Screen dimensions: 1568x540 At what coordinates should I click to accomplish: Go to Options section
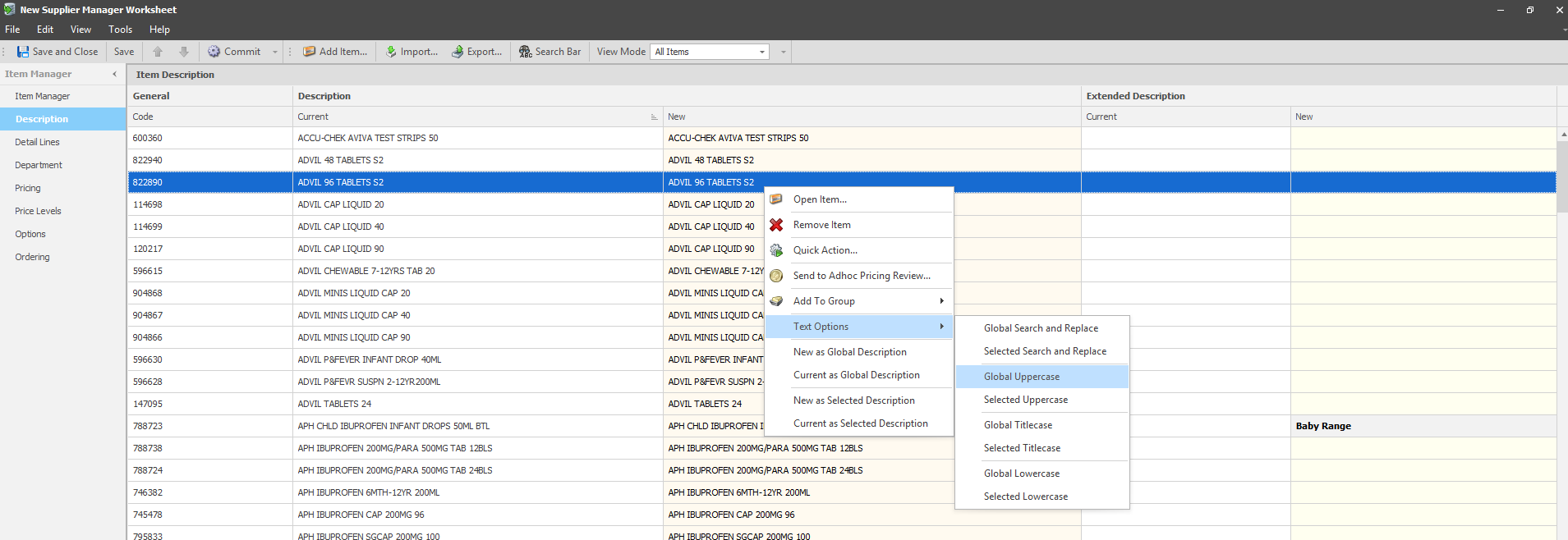[62, 234]
